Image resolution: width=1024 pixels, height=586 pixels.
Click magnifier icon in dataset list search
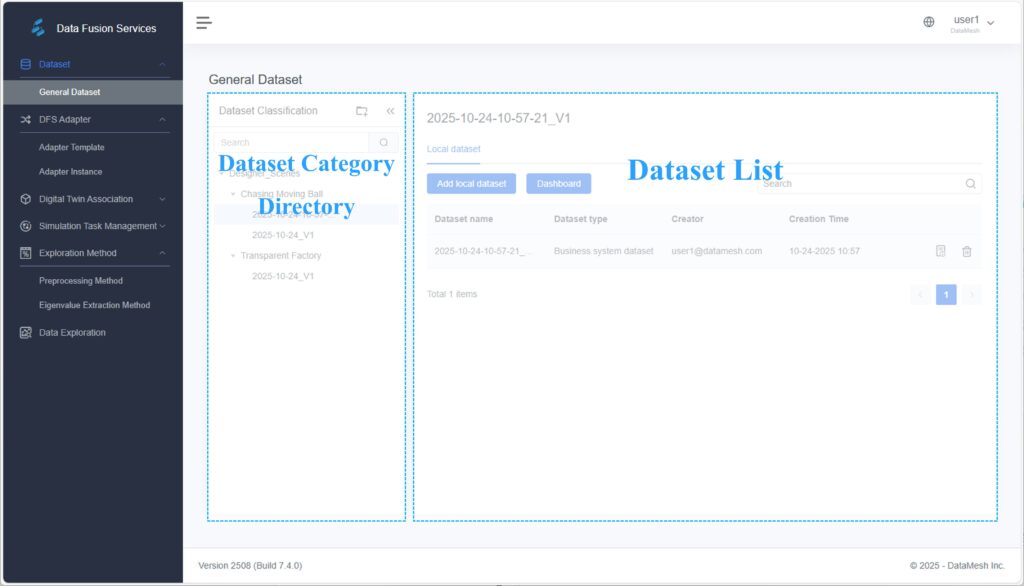pos(970,184)
